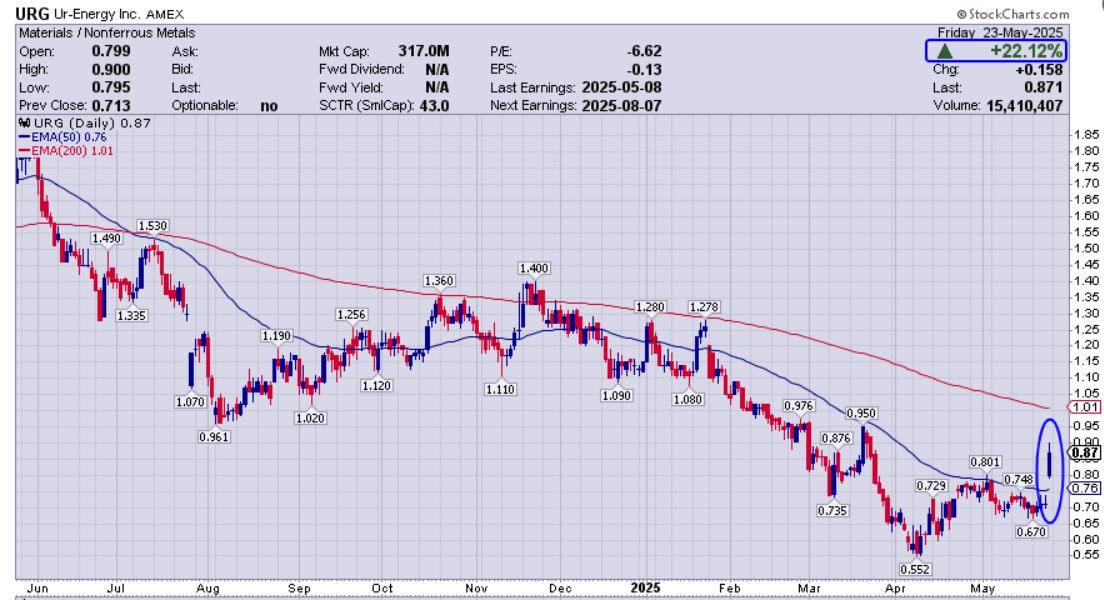Click the 1.080 low price label

[x=688, y=399]
